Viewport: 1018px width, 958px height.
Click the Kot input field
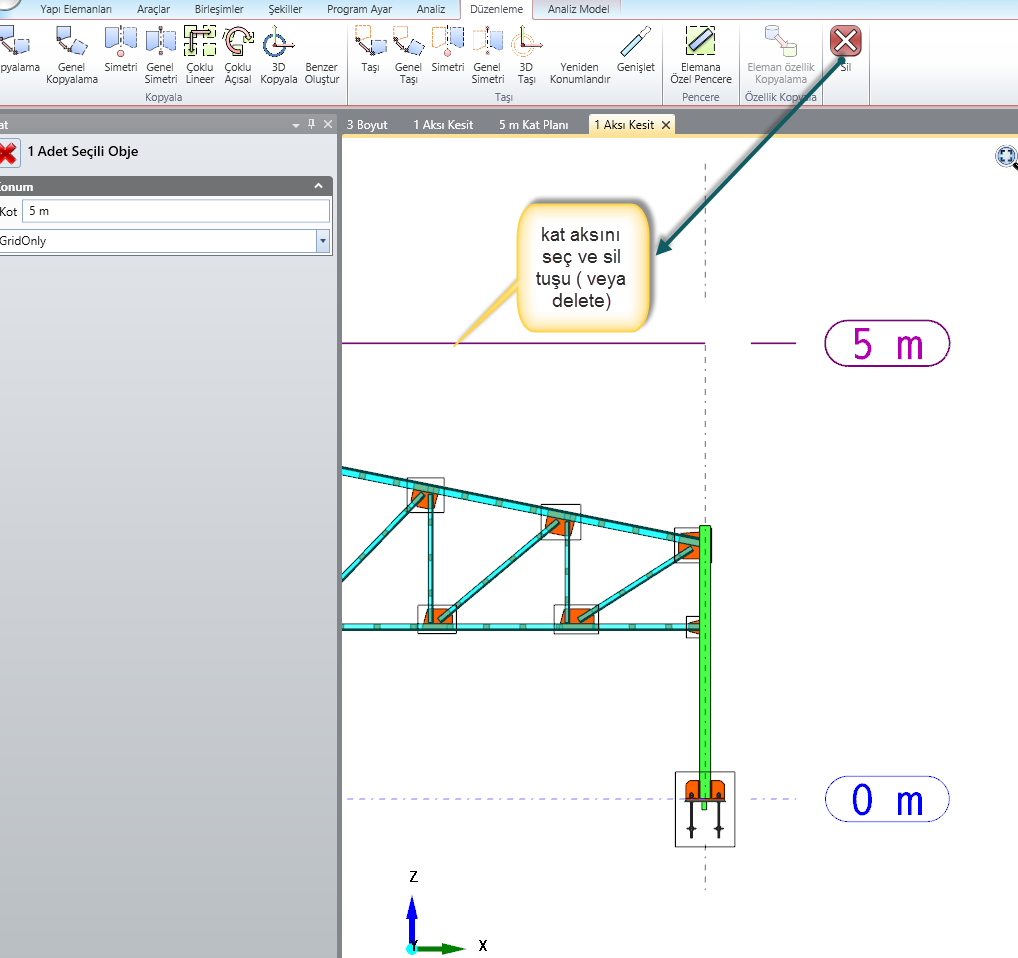pyautogui.click(x=175, y=211)
